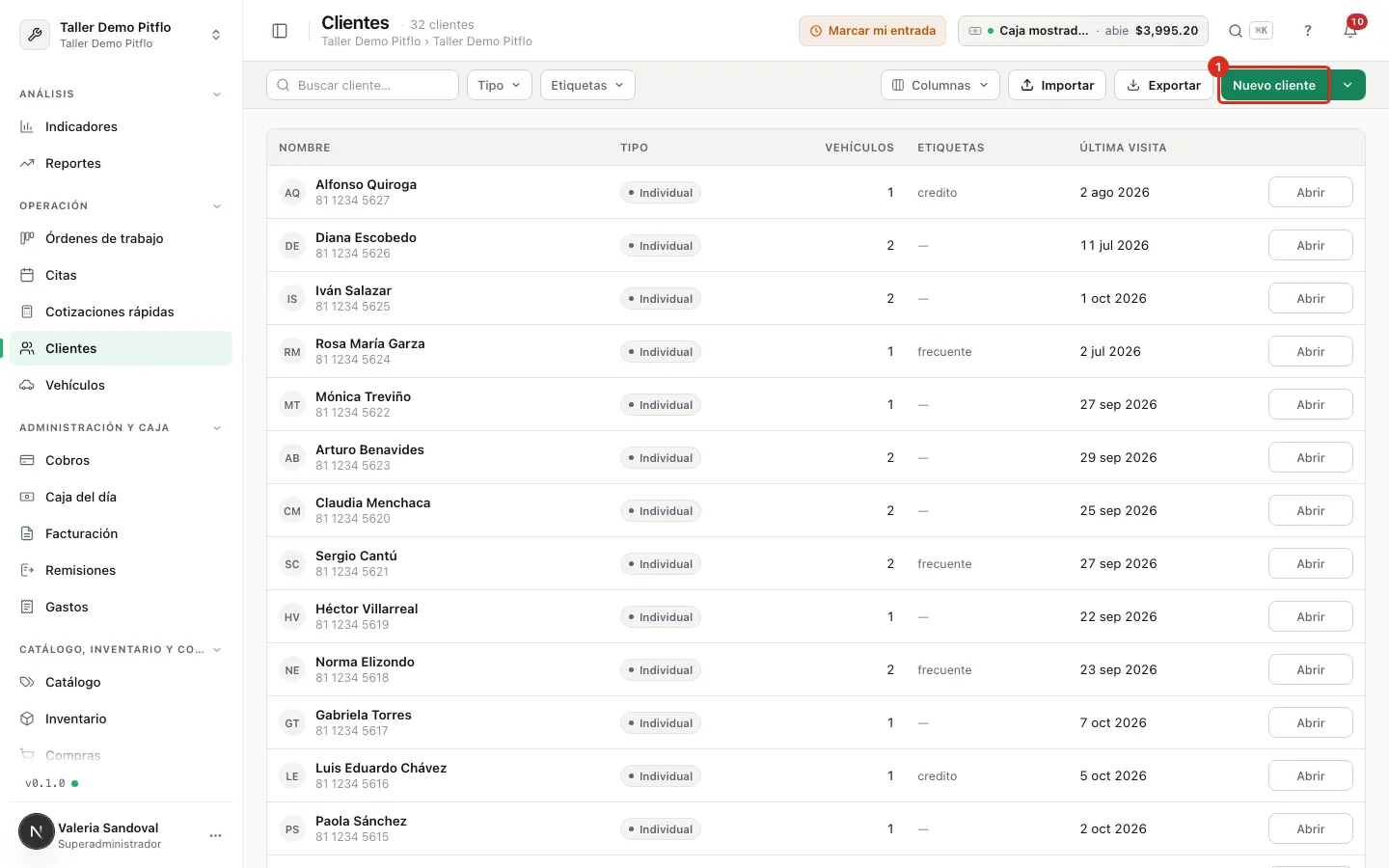
Task: Open the Columnas dropdown
Action: (940, 85)
